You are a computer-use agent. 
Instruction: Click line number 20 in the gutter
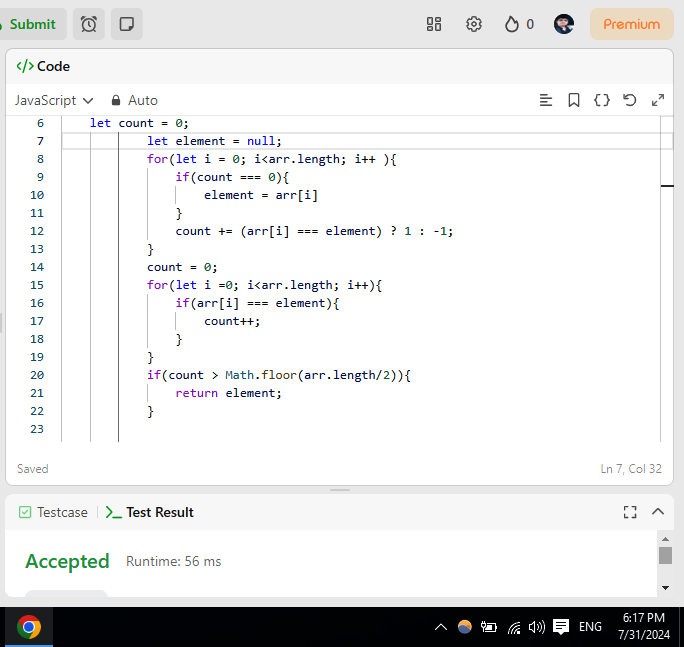(37, 375)
